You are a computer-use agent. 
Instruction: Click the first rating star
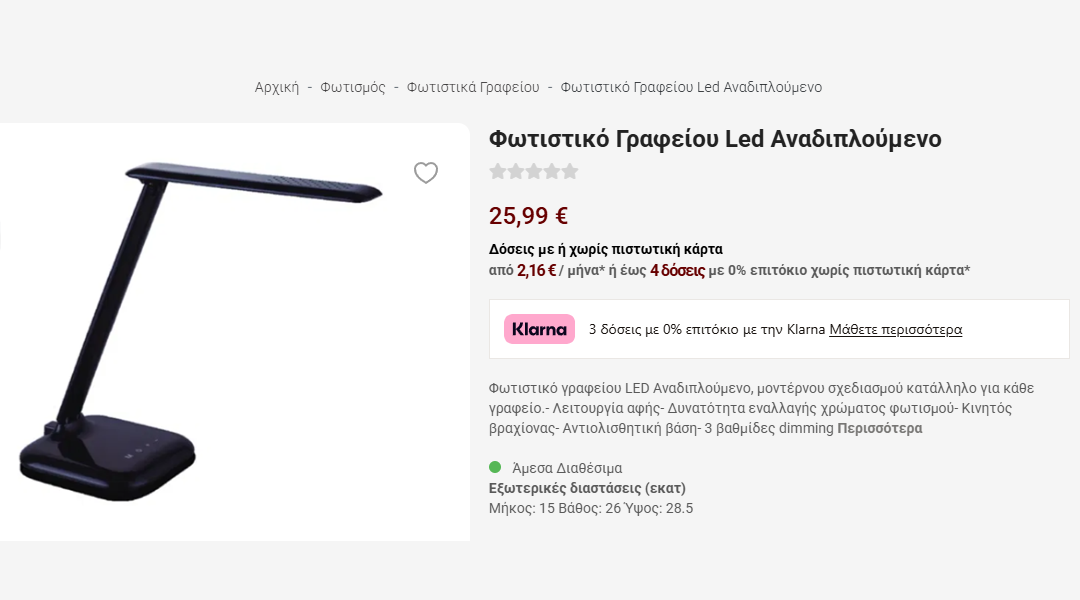(498, 171)
